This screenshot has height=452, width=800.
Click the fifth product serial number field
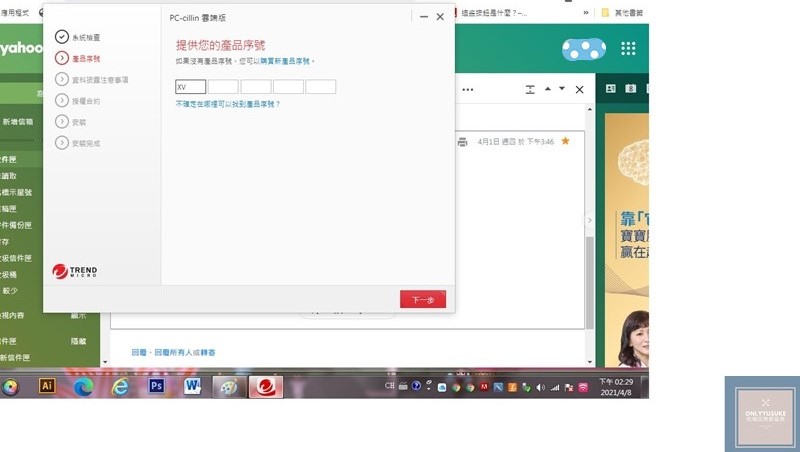tap(320, 87)
